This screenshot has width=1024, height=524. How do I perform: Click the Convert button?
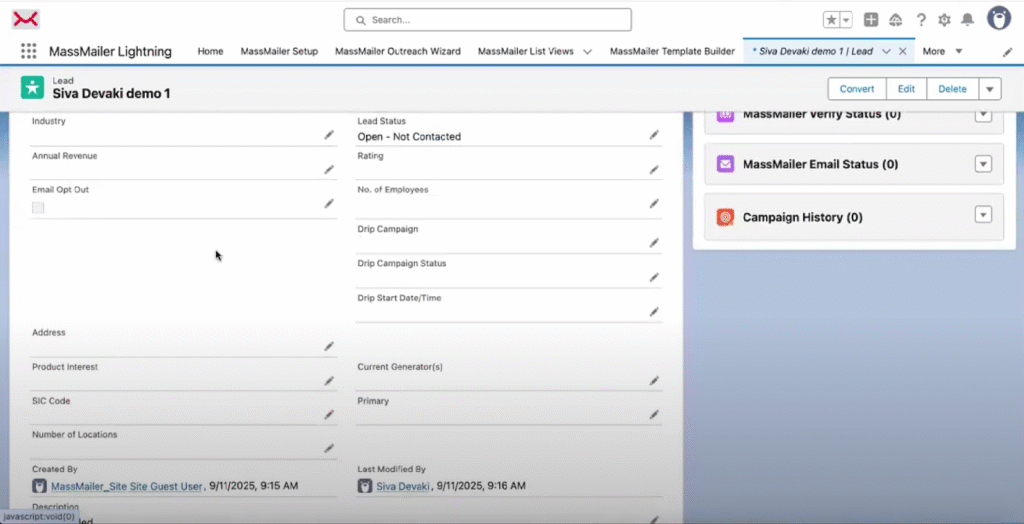click(857, 89)
